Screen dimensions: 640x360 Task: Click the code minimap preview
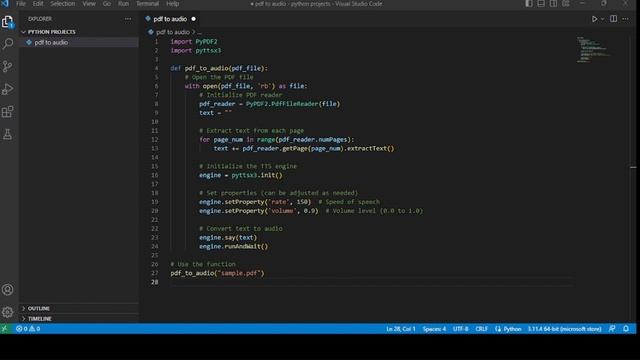pos(594,49)
